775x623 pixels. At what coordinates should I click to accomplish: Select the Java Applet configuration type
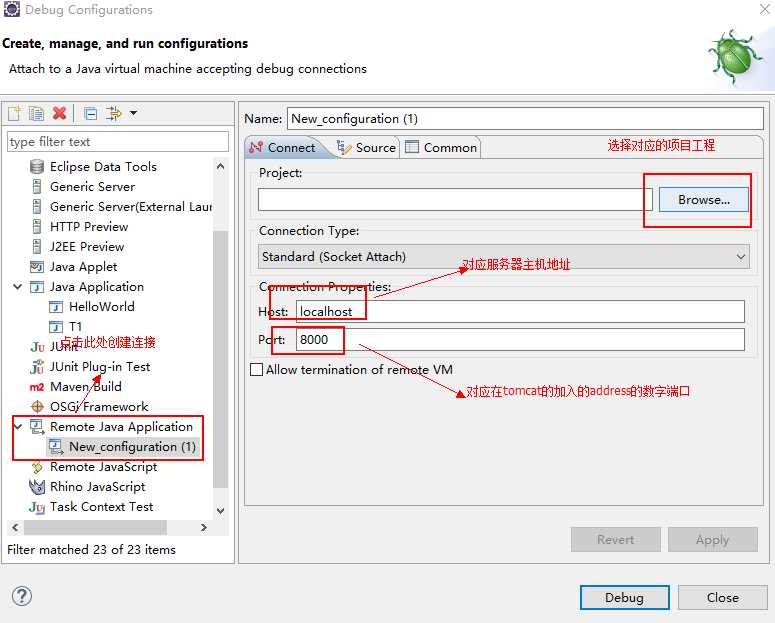pyautogui.click(x=83, y=267)
